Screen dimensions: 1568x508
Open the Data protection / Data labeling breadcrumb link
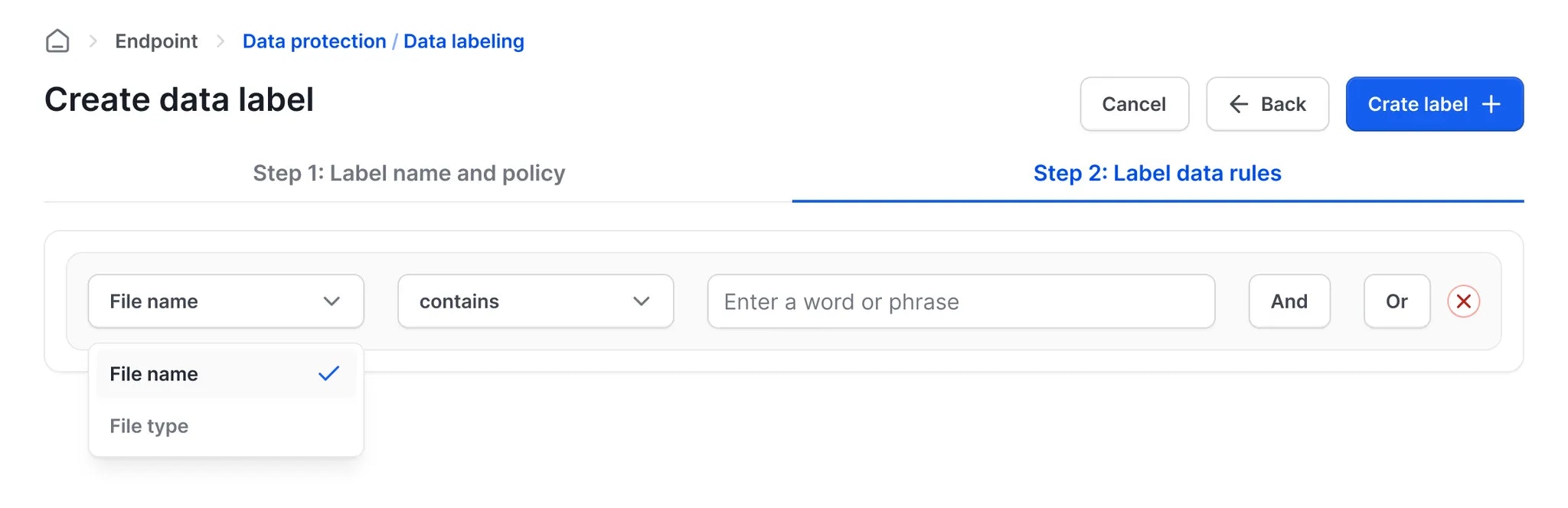point(383,41)
